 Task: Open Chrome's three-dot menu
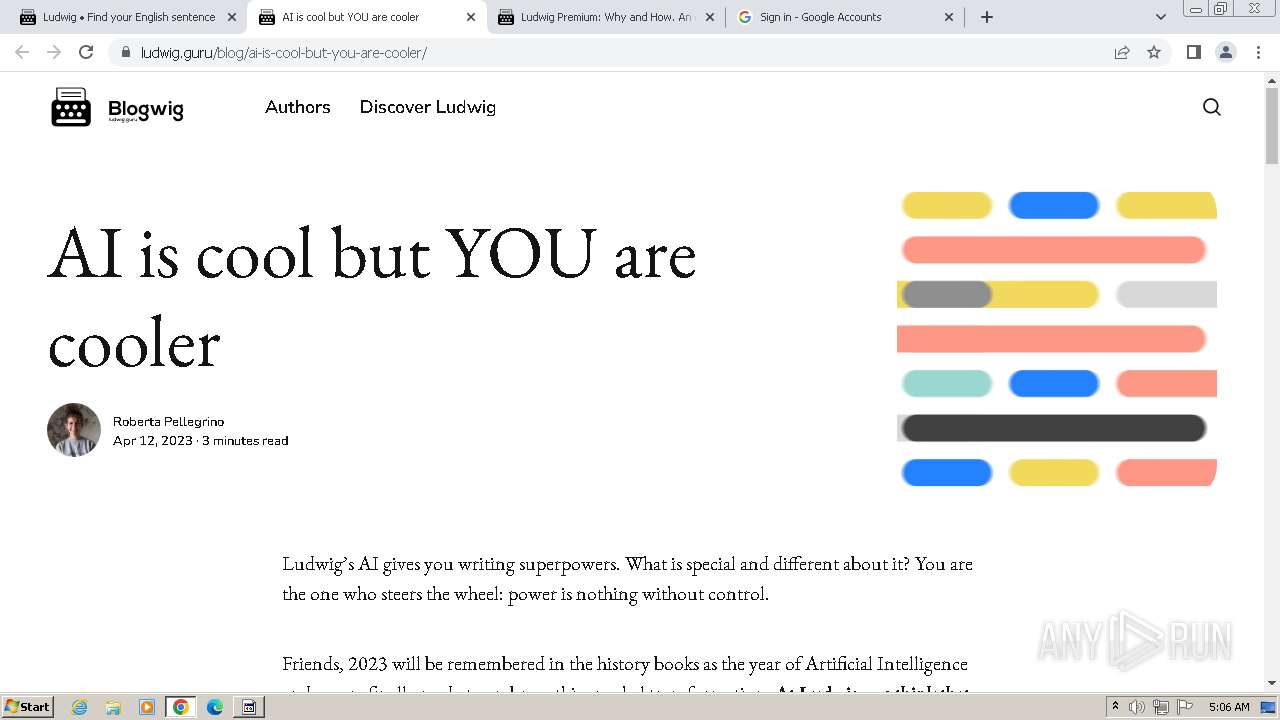click(1258, 52)
